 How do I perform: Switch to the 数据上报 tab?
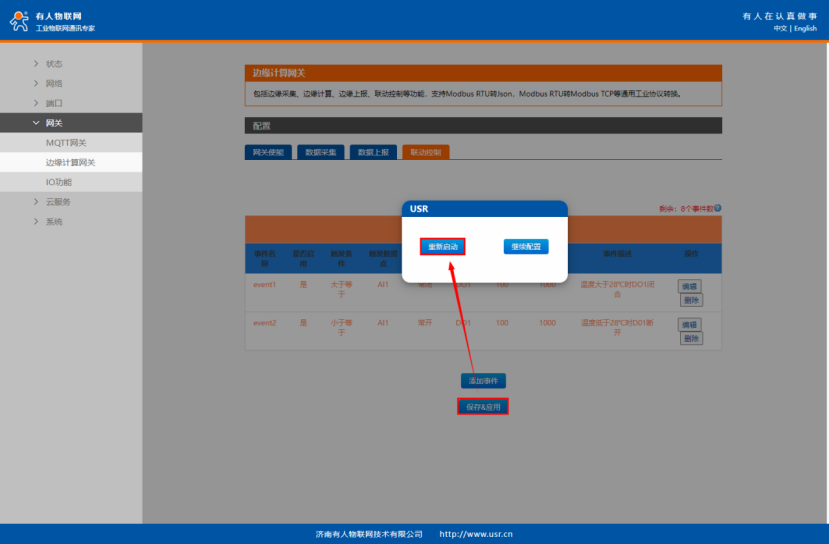[373, 152]
